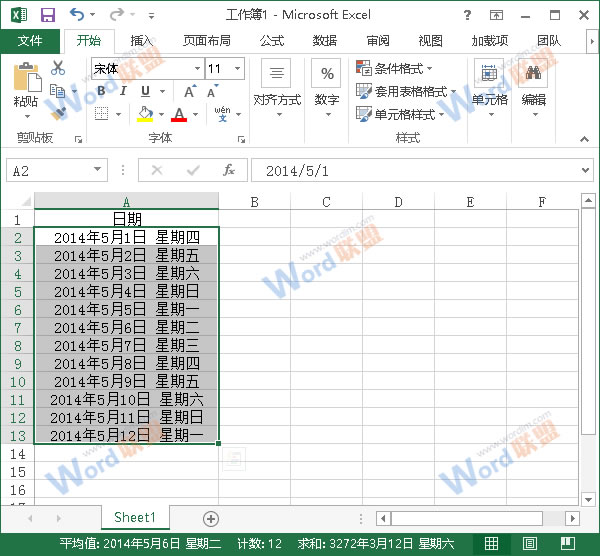Image resolution: width=600 pixels, height=556 pixels.
Task: Collapse the ribbon with the up chevron
Action: 584,139
